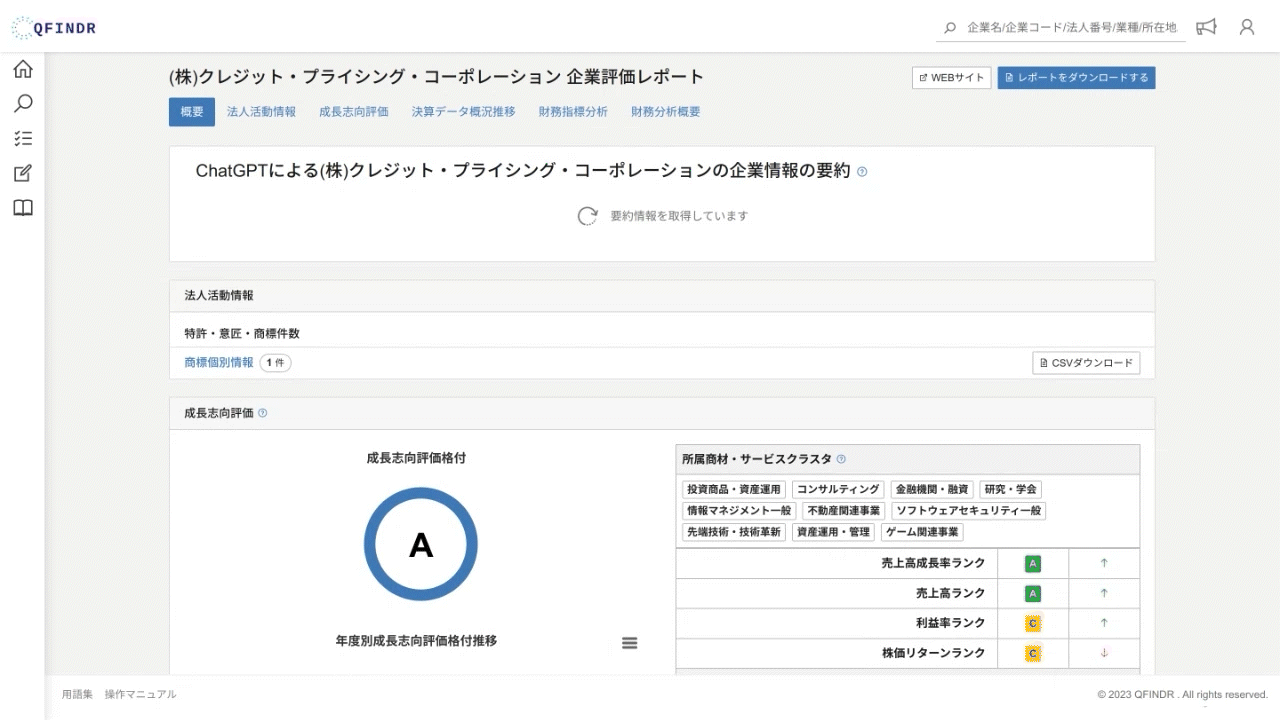The width and height of the screenshot is (1280, 720).
Task: Open the user account icon
Action: click(1247, 27)
